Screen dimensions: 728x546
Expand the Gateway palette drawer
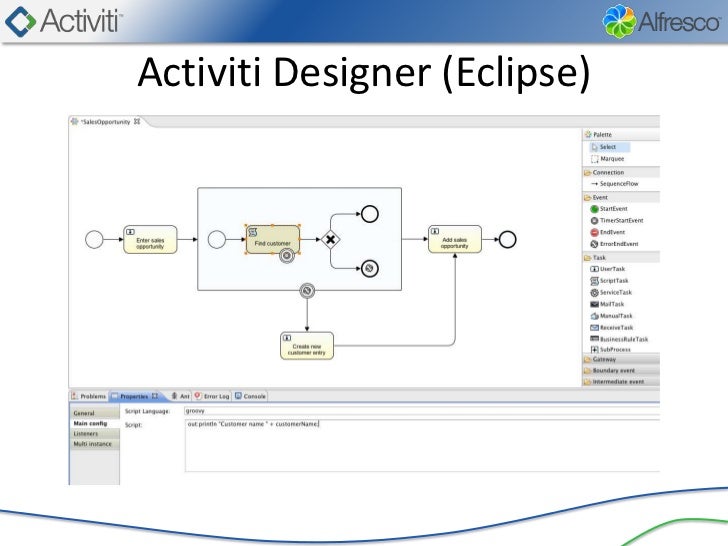tap(621, 359)
